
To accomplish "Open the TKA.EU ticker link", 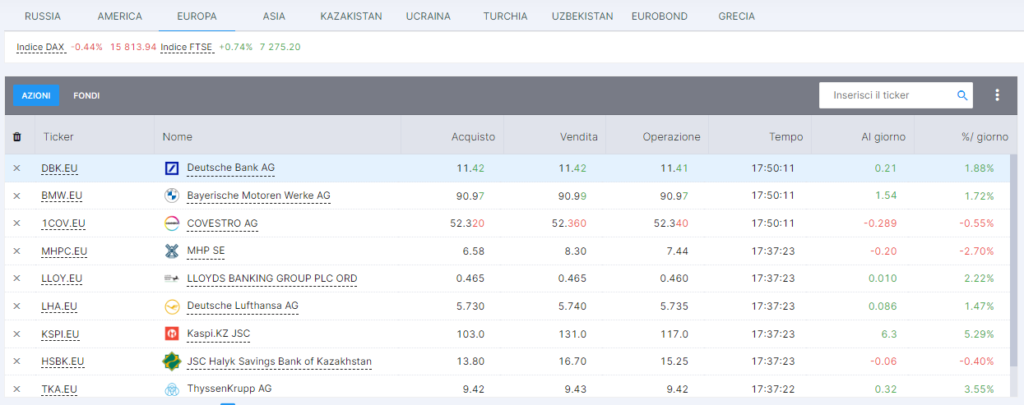I will (x=59, y=389).
